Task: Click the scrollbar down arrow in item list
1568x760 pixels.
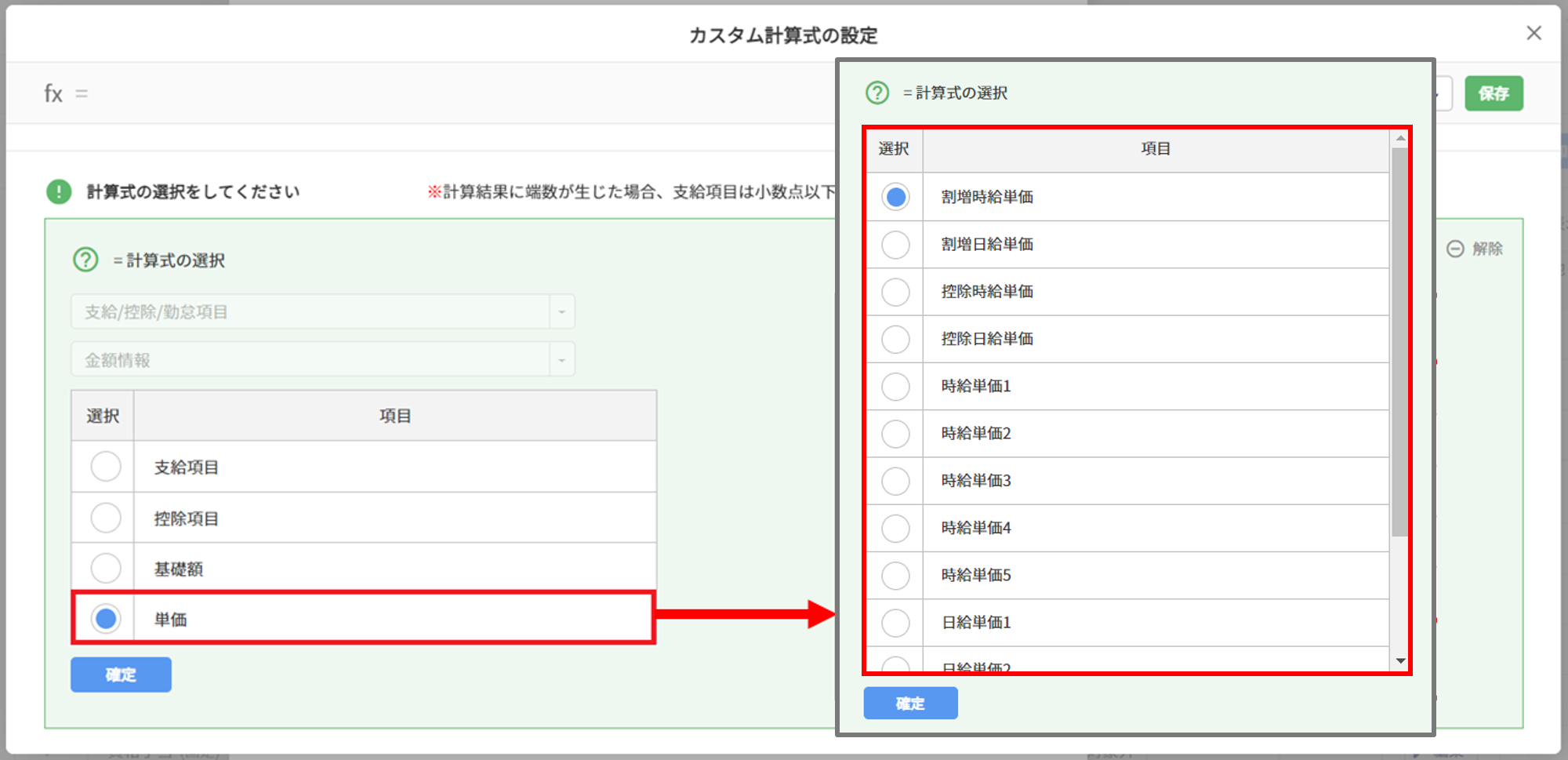Action: 1400,661
